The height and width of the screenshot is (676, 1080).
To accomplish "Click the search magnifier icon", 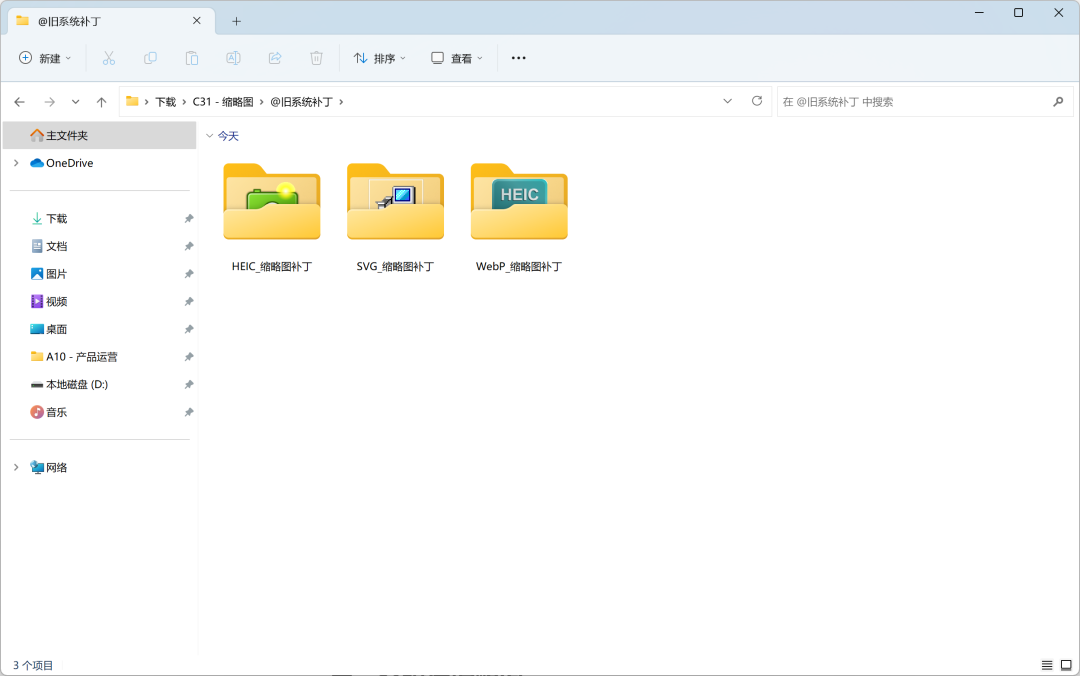I will (1059, 102).
